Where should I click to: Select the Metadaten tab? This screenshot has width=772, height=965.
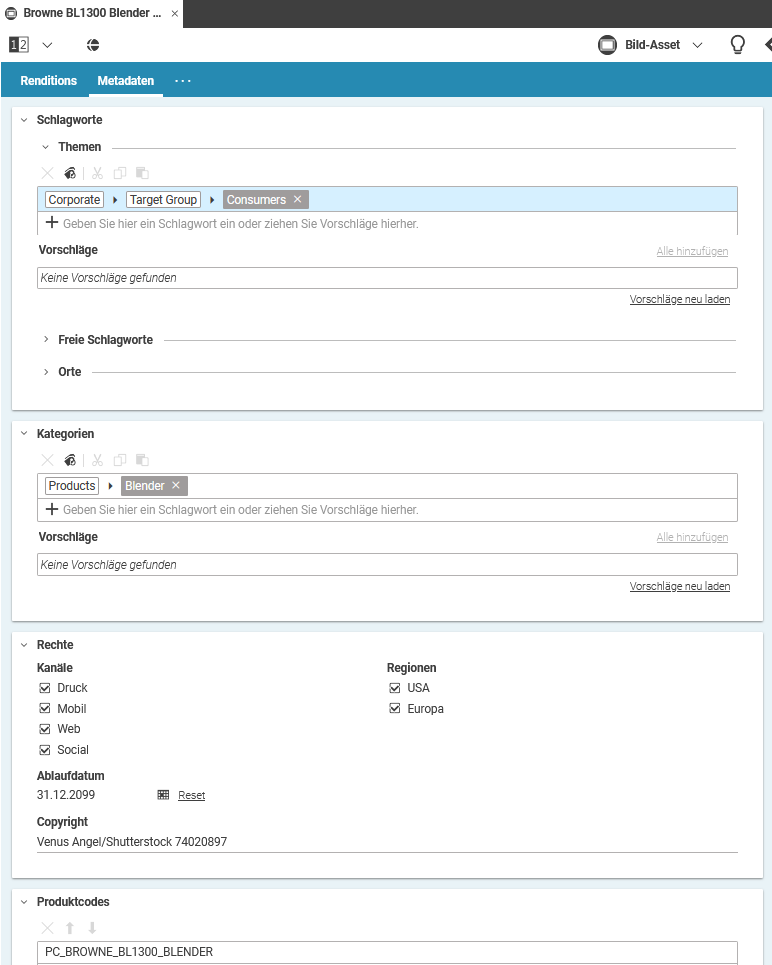[126, 81]
